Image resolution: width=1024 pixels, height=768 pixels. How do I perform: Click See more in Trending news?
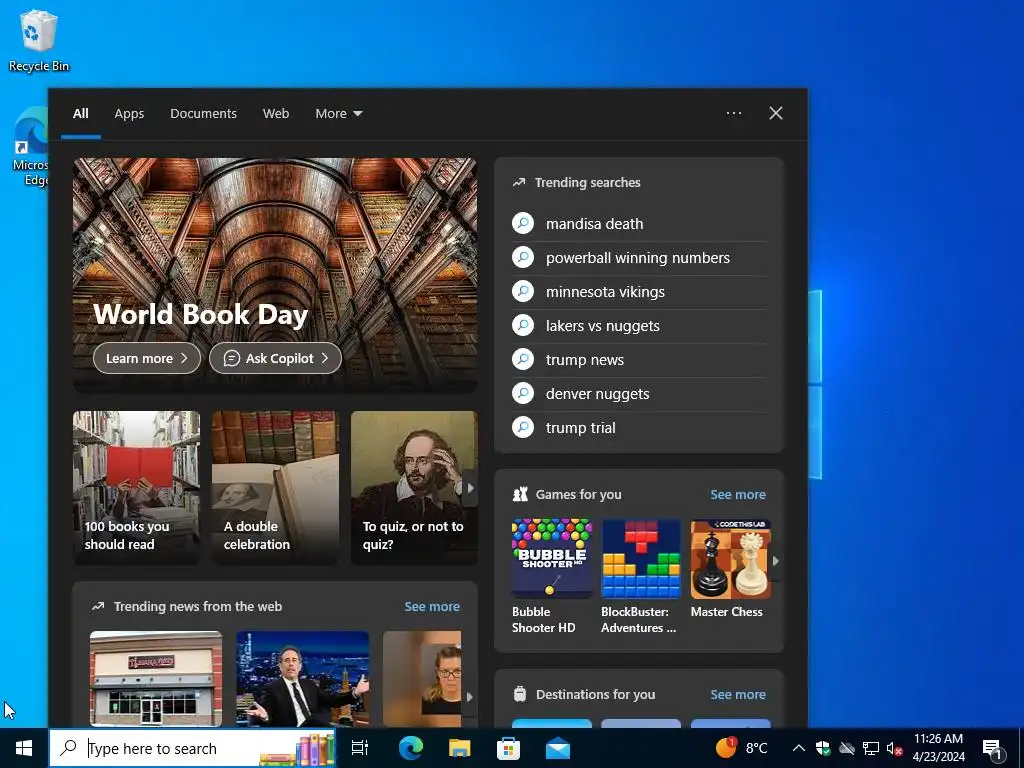pyautogui.click(x=432, y=606)
